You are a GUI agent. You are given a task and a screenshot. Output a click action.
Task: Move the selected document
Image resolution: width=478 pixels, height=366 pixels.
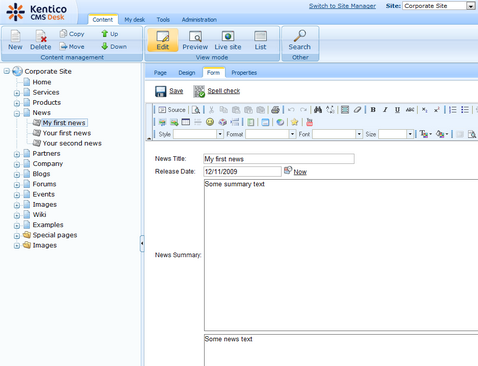(72, 46)
